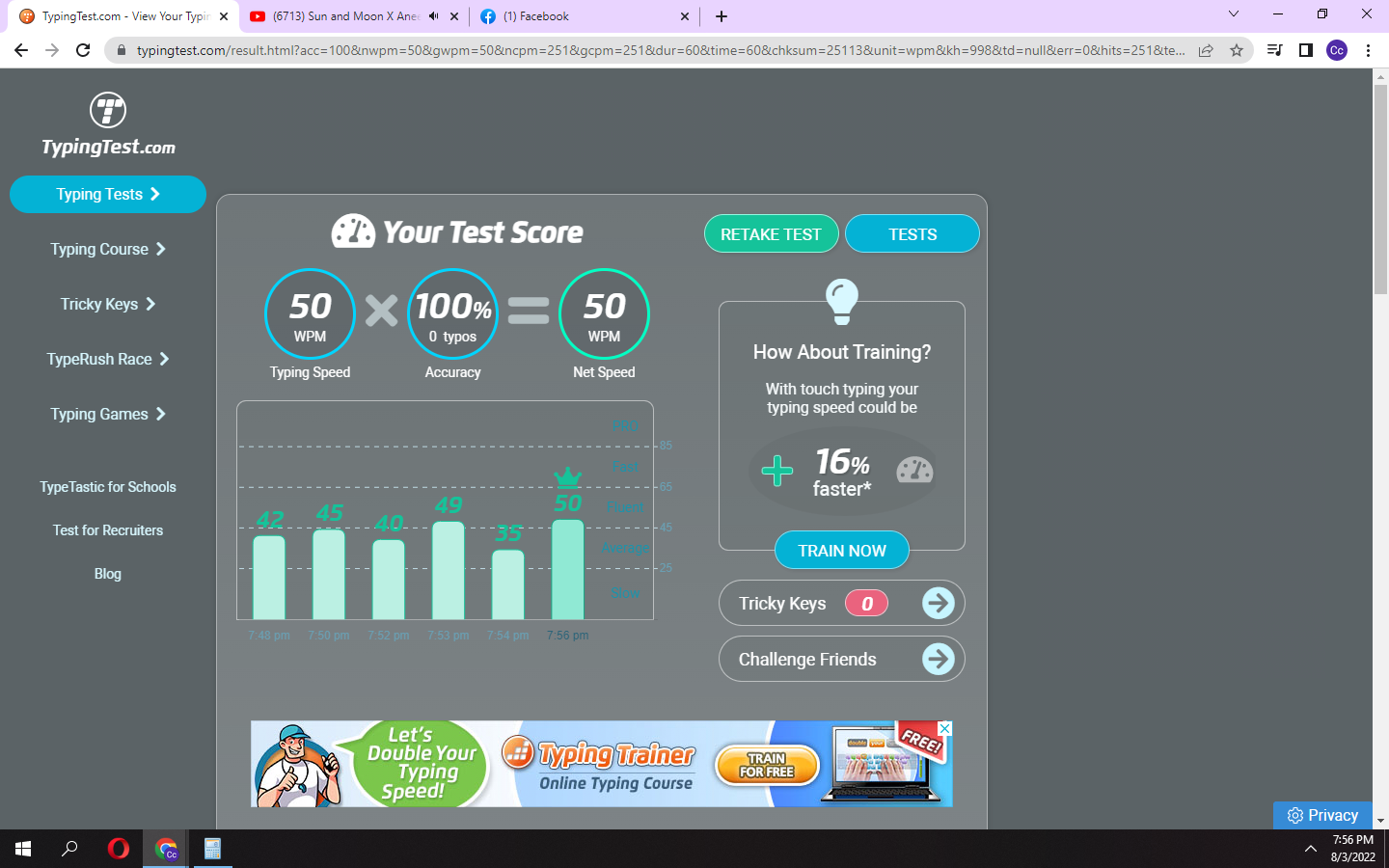Open TypeTastic for Schools link

click(108, 487)
